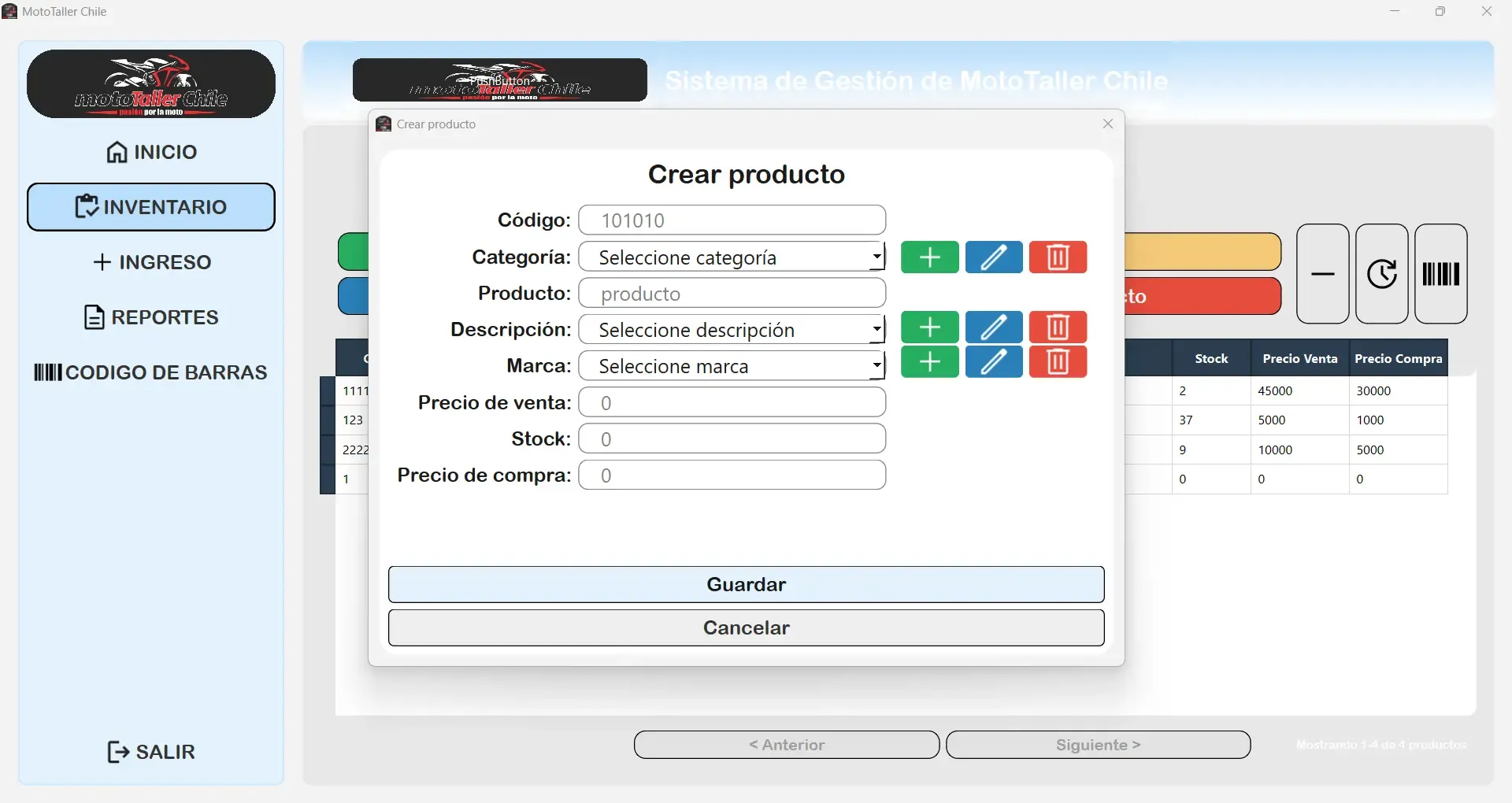Select the 1000 purchase price cell
Image resolution: width=1512 pixels, height=803 pixels.
pos(1399,420)
